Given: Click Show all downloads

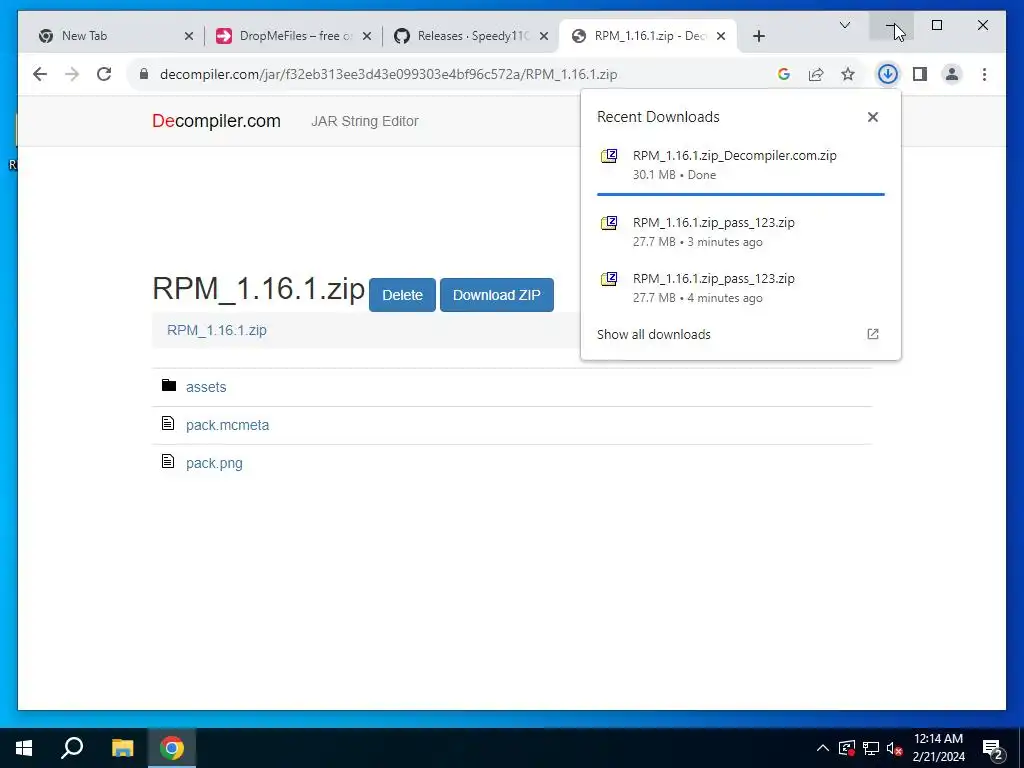Looking at the screenshot, I should point(654,334).
